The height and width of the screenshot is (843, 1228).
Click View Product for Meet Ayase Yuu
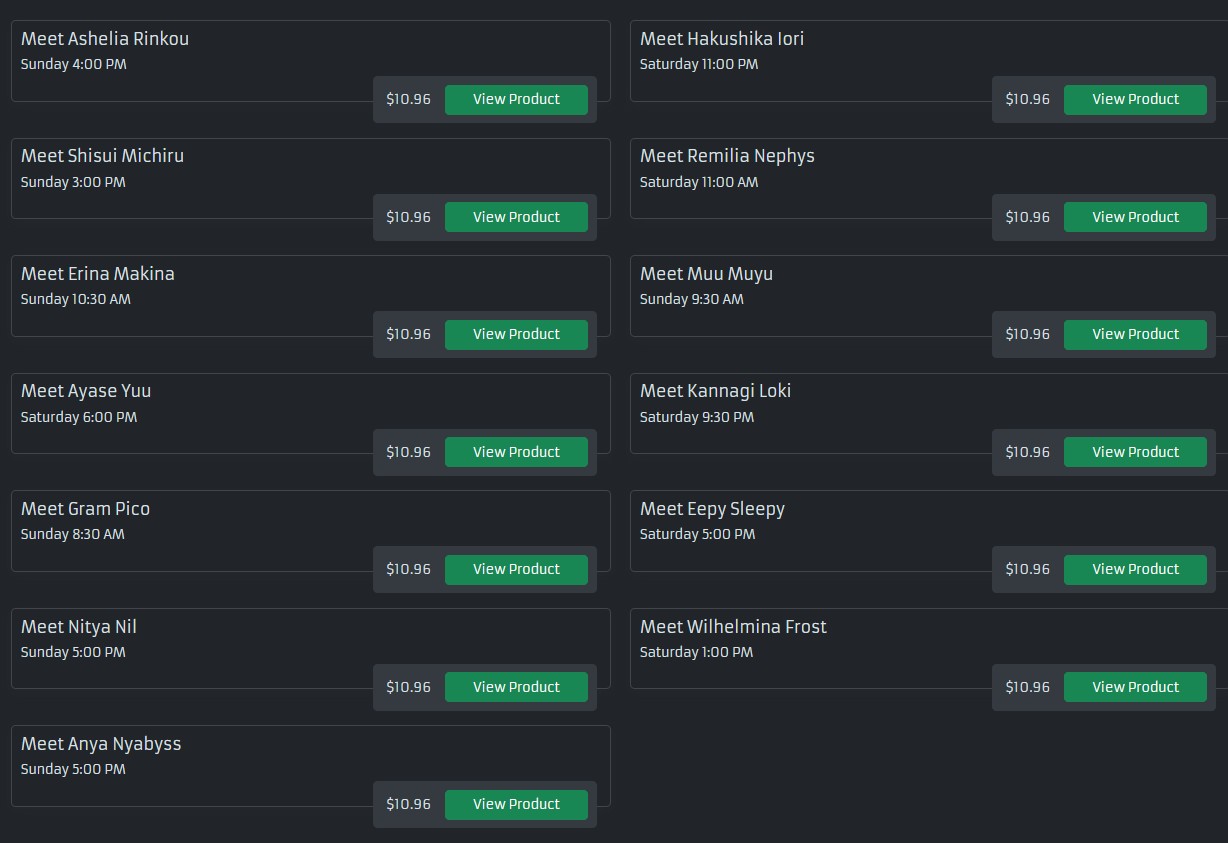[516, 452]
